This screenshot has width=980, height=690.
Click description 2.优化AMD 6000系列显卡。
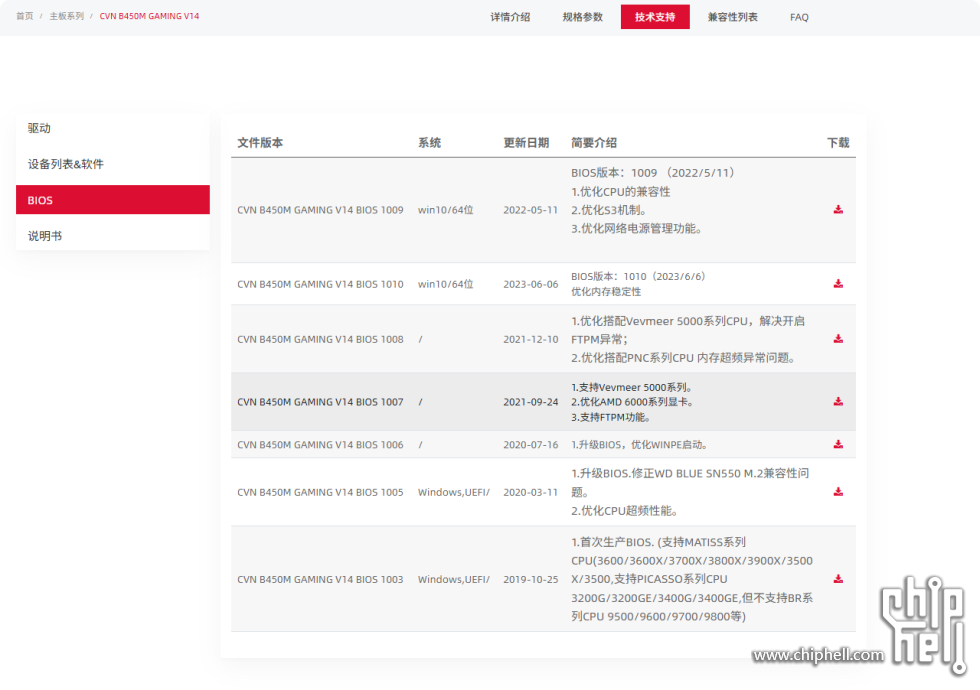pos(632,402)
